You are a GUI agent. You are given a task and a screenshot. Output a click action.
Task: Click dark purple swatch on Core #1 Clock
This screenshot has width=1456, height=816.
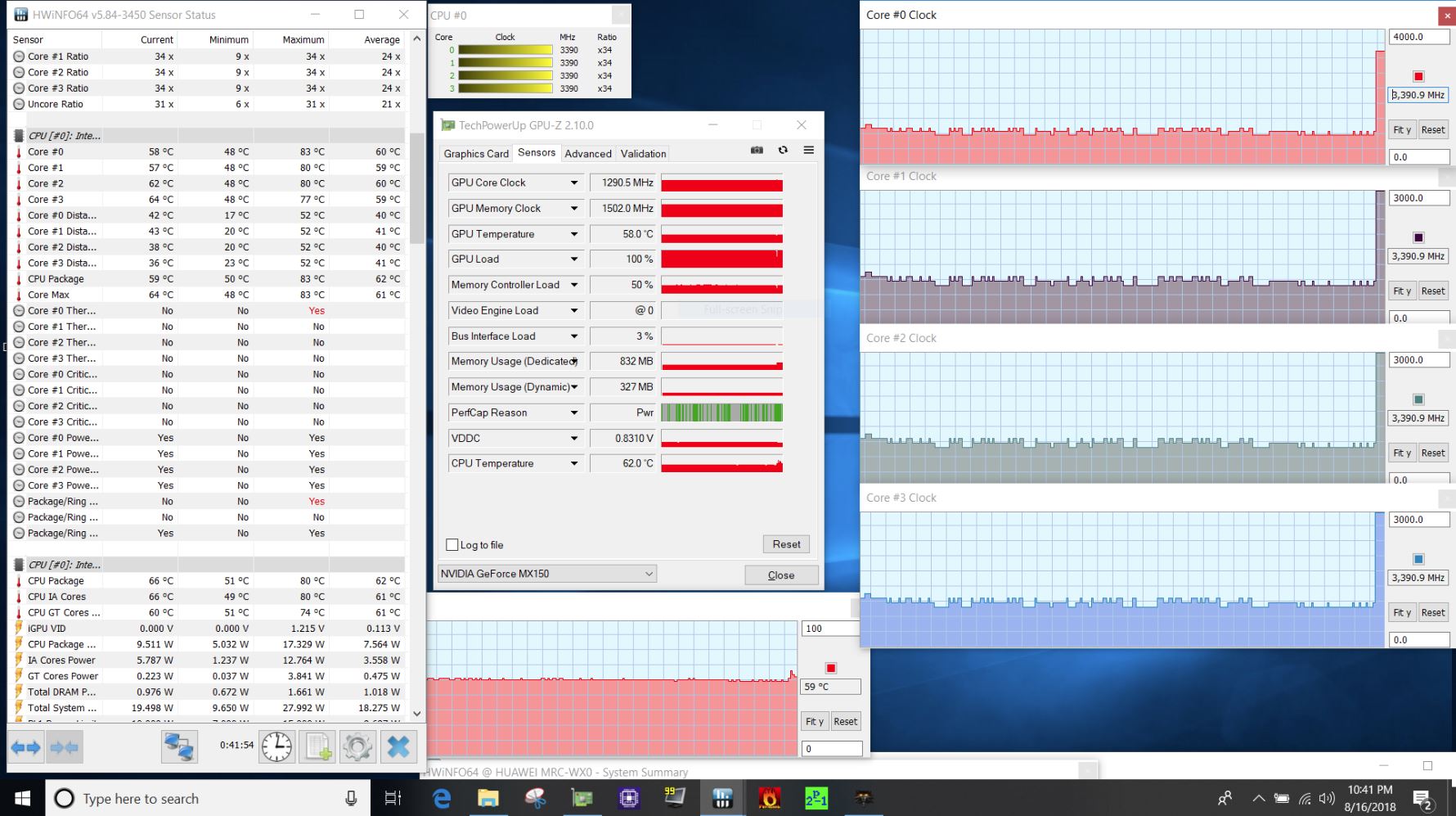1418,237
